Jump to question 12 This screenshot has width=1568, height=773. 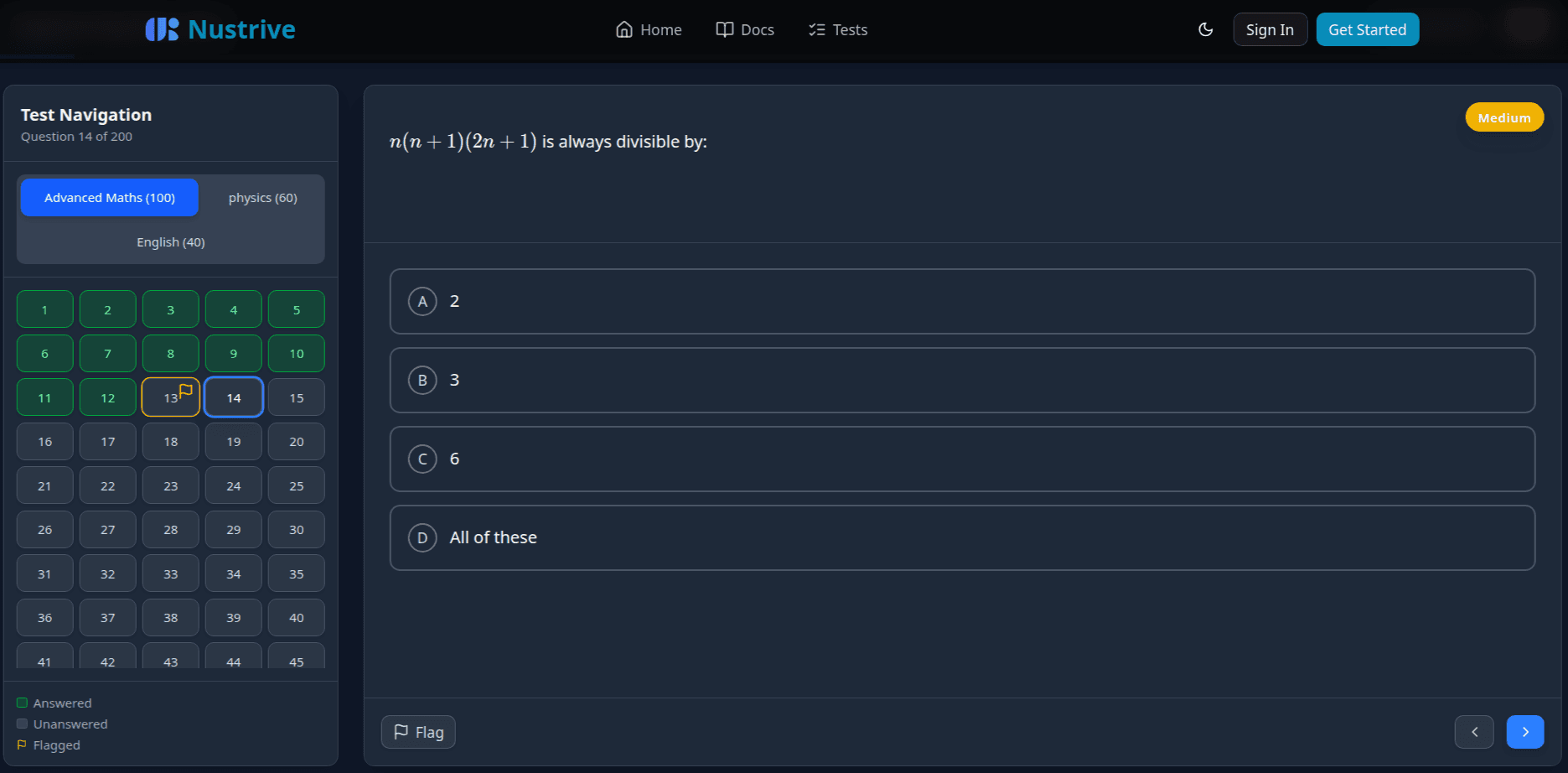pyautogui.click(x=107, y=397)
